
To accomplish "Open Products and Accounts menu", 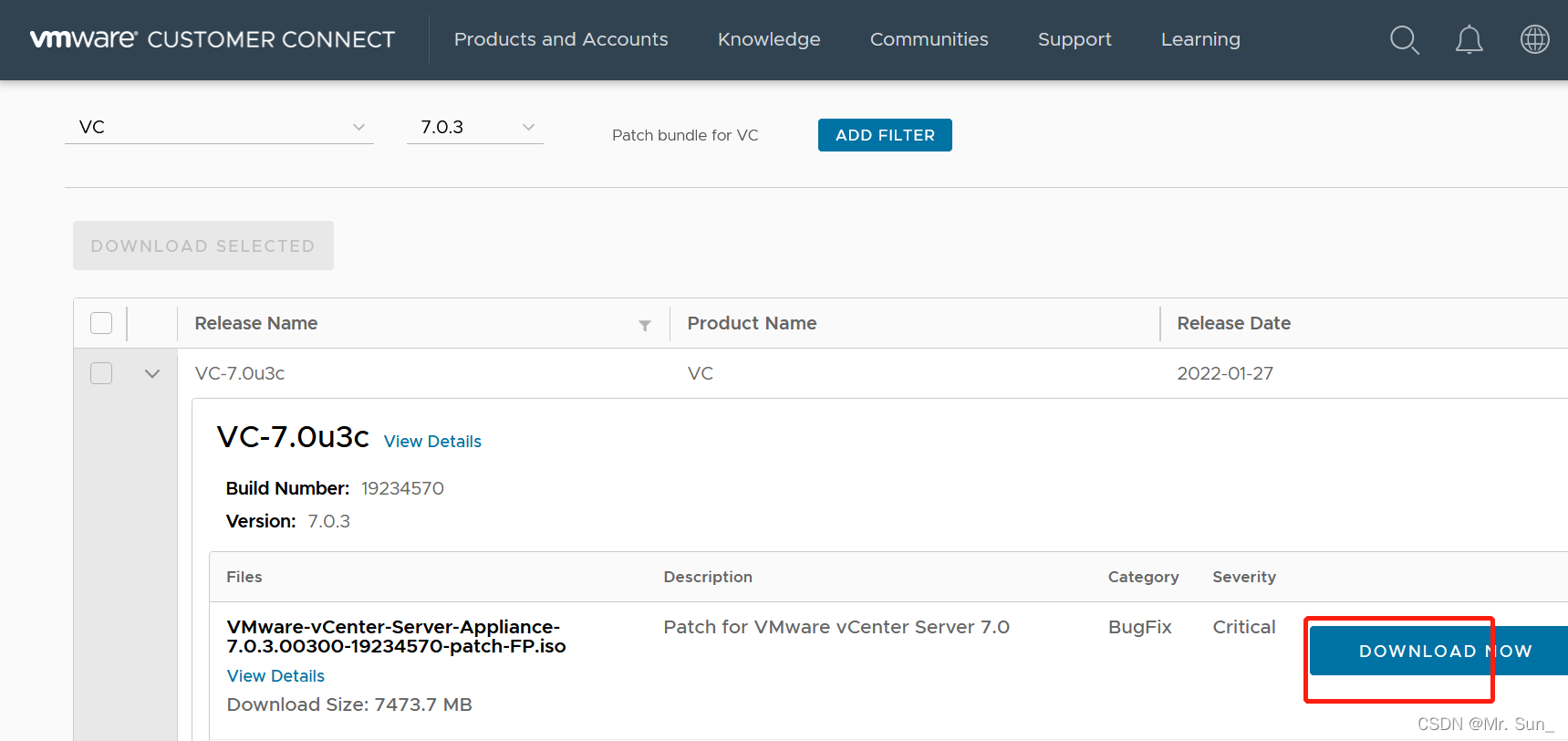I will [561, 39].
